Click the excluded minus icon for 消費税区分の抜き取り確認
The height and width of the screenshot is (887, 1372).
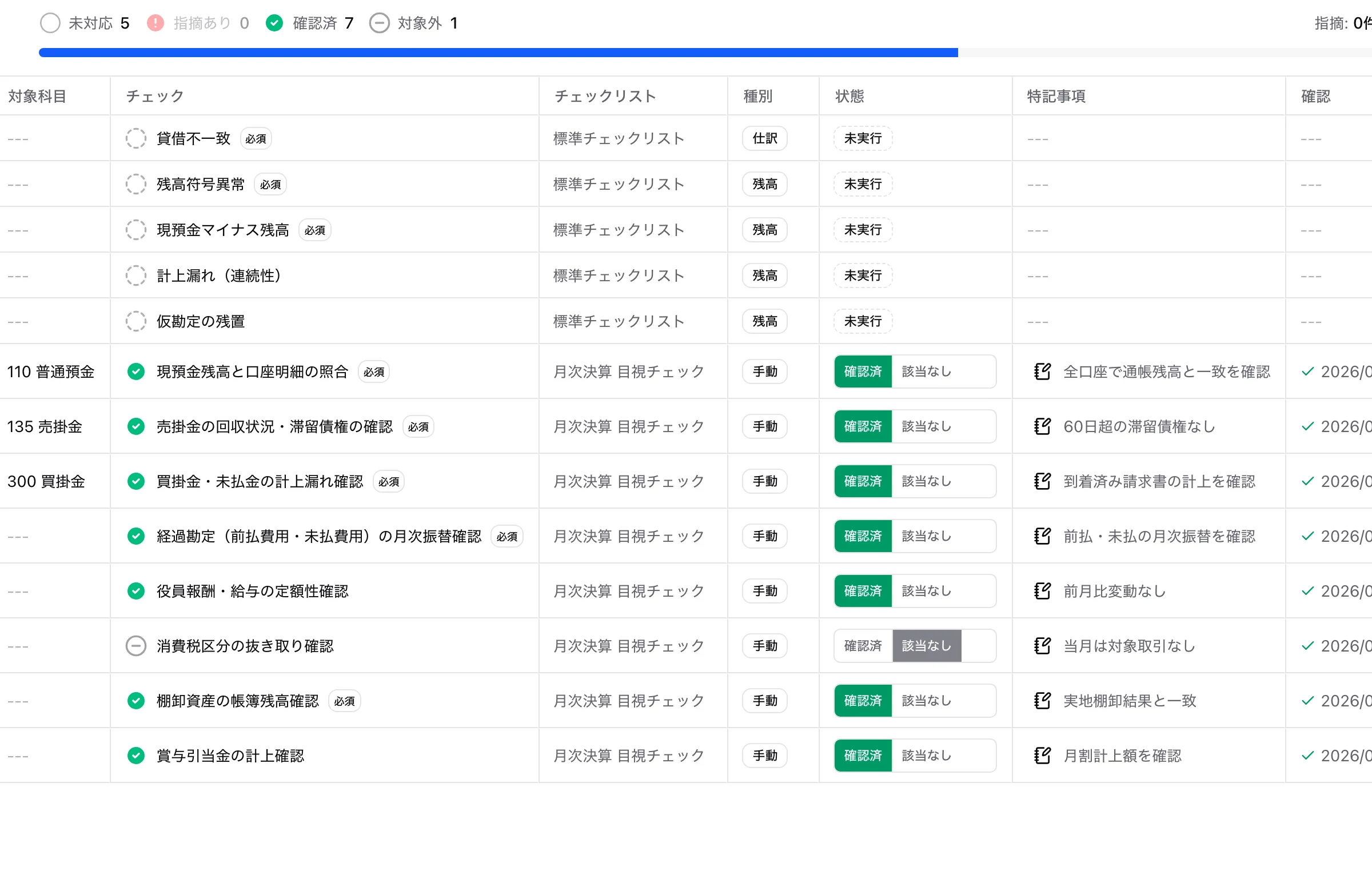[x=136, y=646]
